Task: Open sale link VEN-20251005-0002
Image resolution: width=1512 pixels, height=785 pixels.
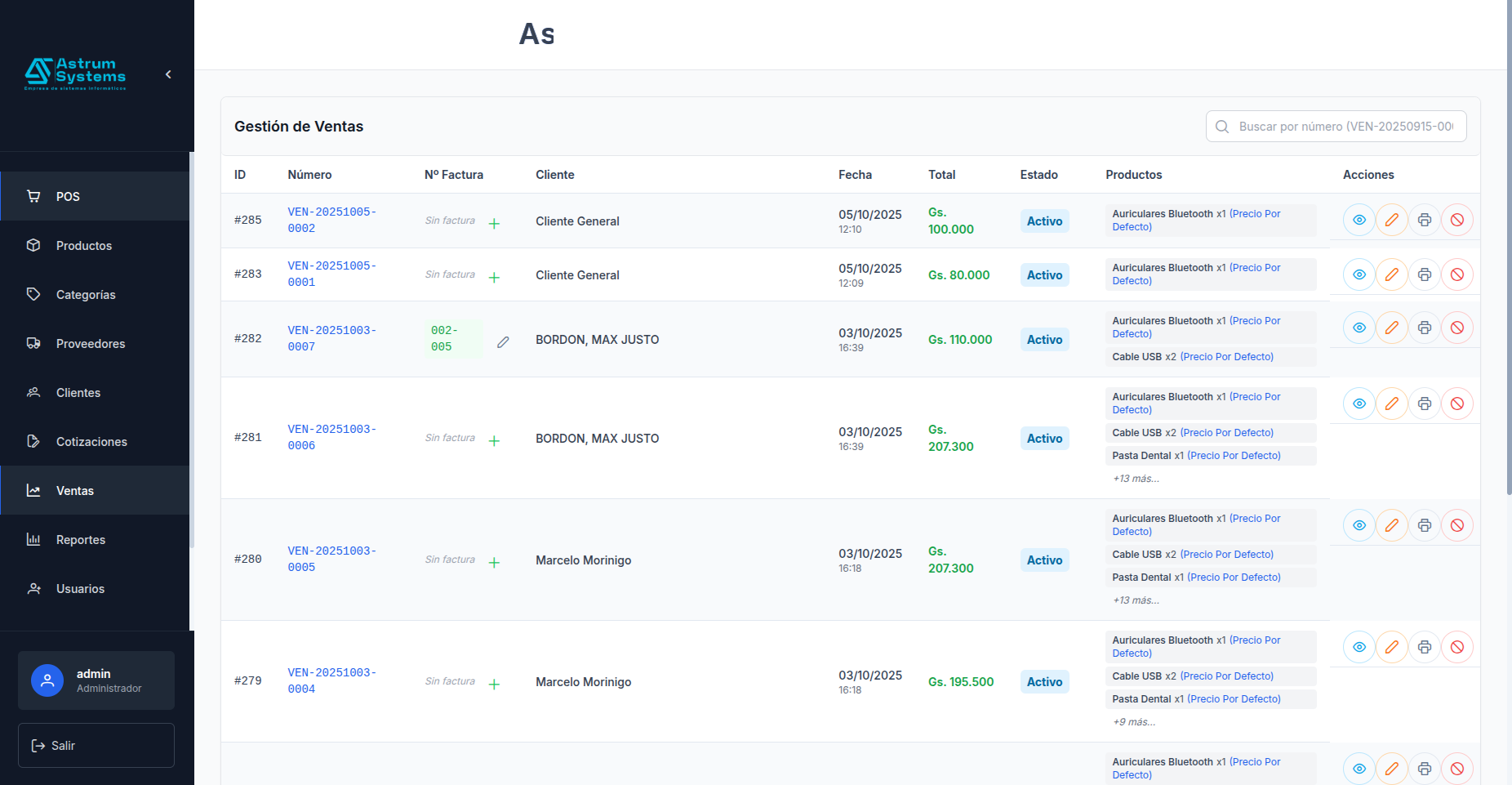Action: click(331, 220)
